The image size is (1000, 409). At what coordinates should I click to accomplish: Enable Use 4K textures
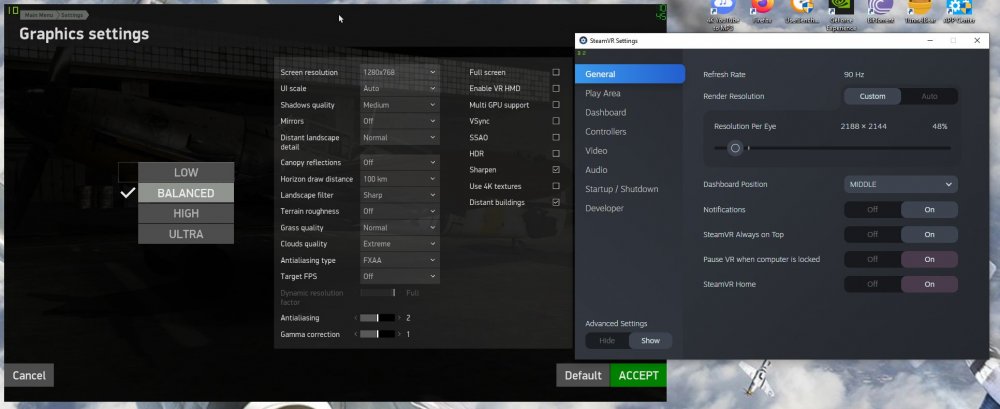tap(556, 186)
